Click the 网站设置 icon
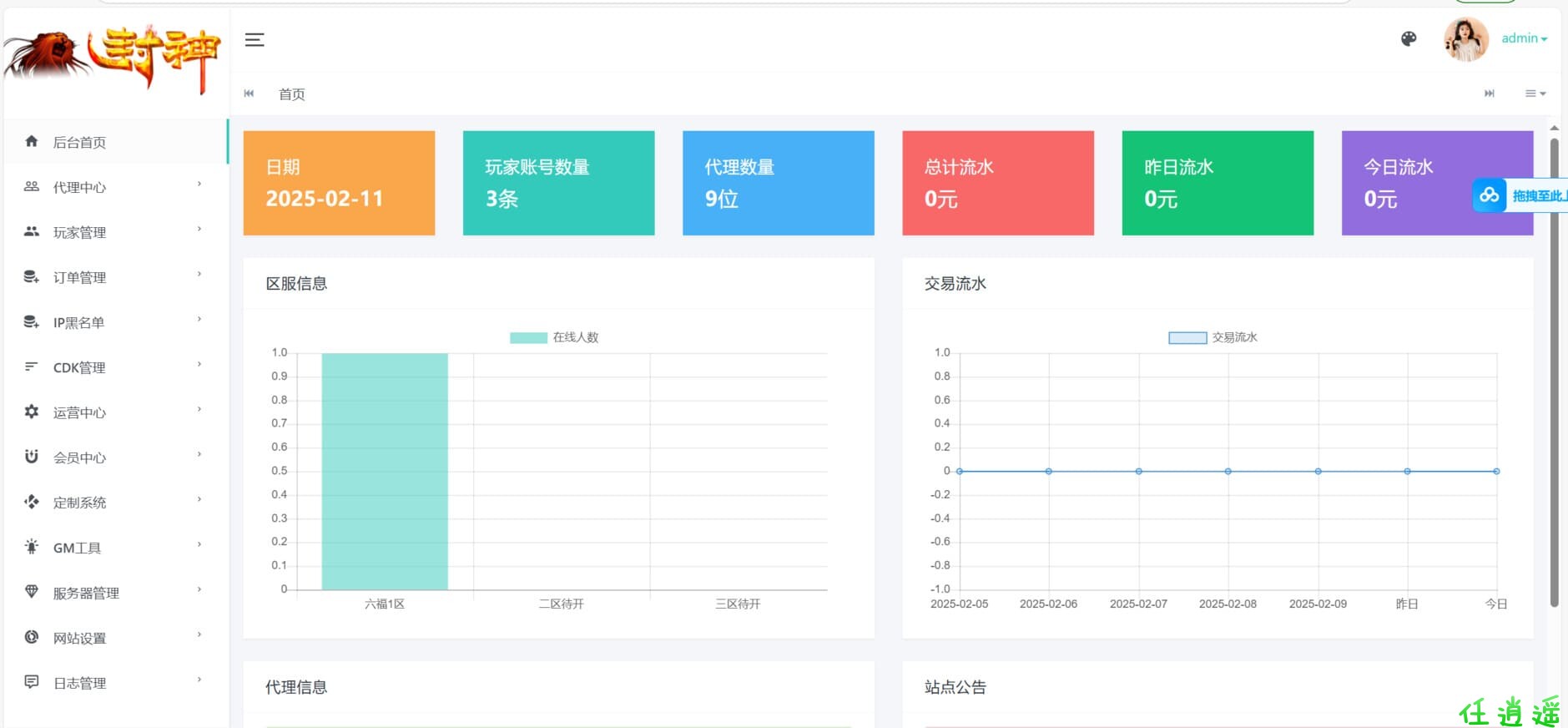Viewport: 1568px width, 728px height. 32,637
